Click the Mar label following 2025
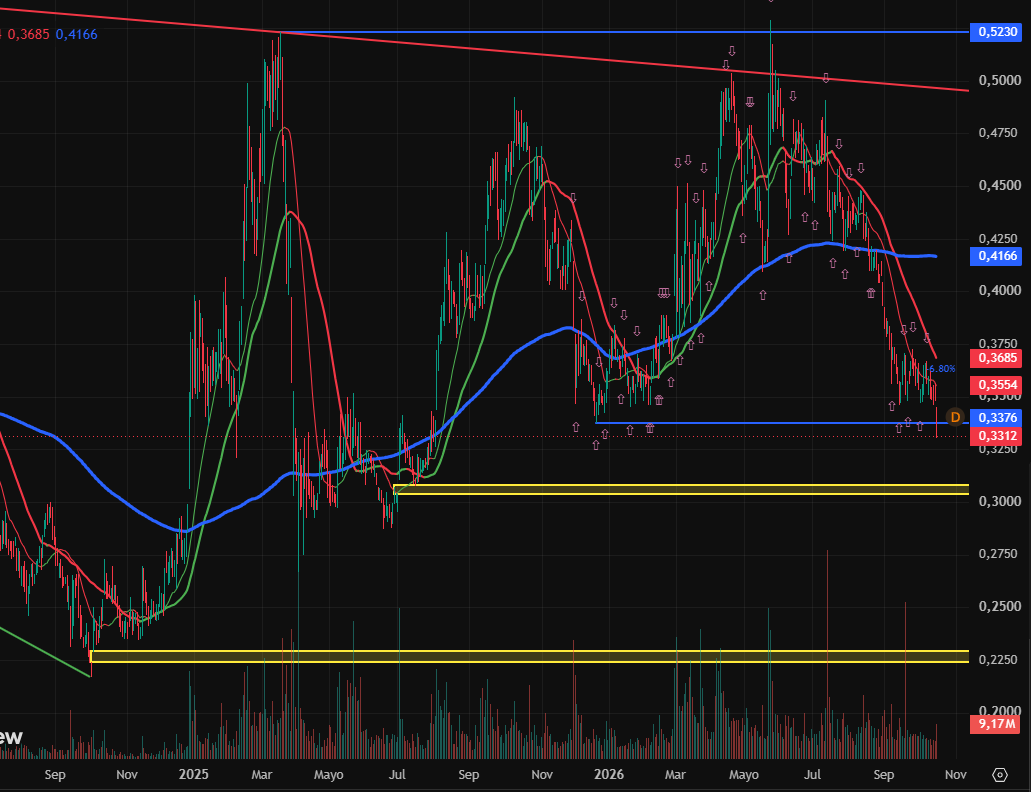Screen dimensions: 1031x792 [262, 774]
